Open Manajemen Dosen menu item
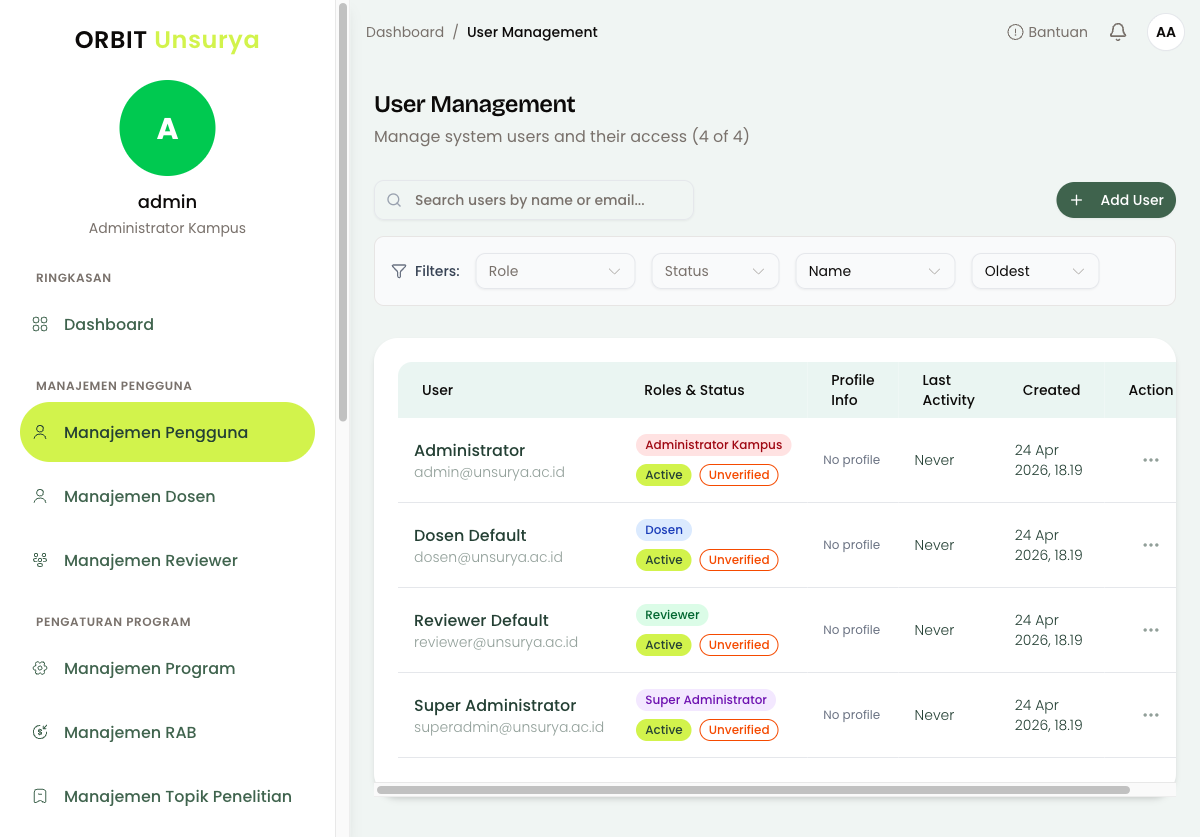The width and height of the screenshot is (1200, 837). point(167,496)
